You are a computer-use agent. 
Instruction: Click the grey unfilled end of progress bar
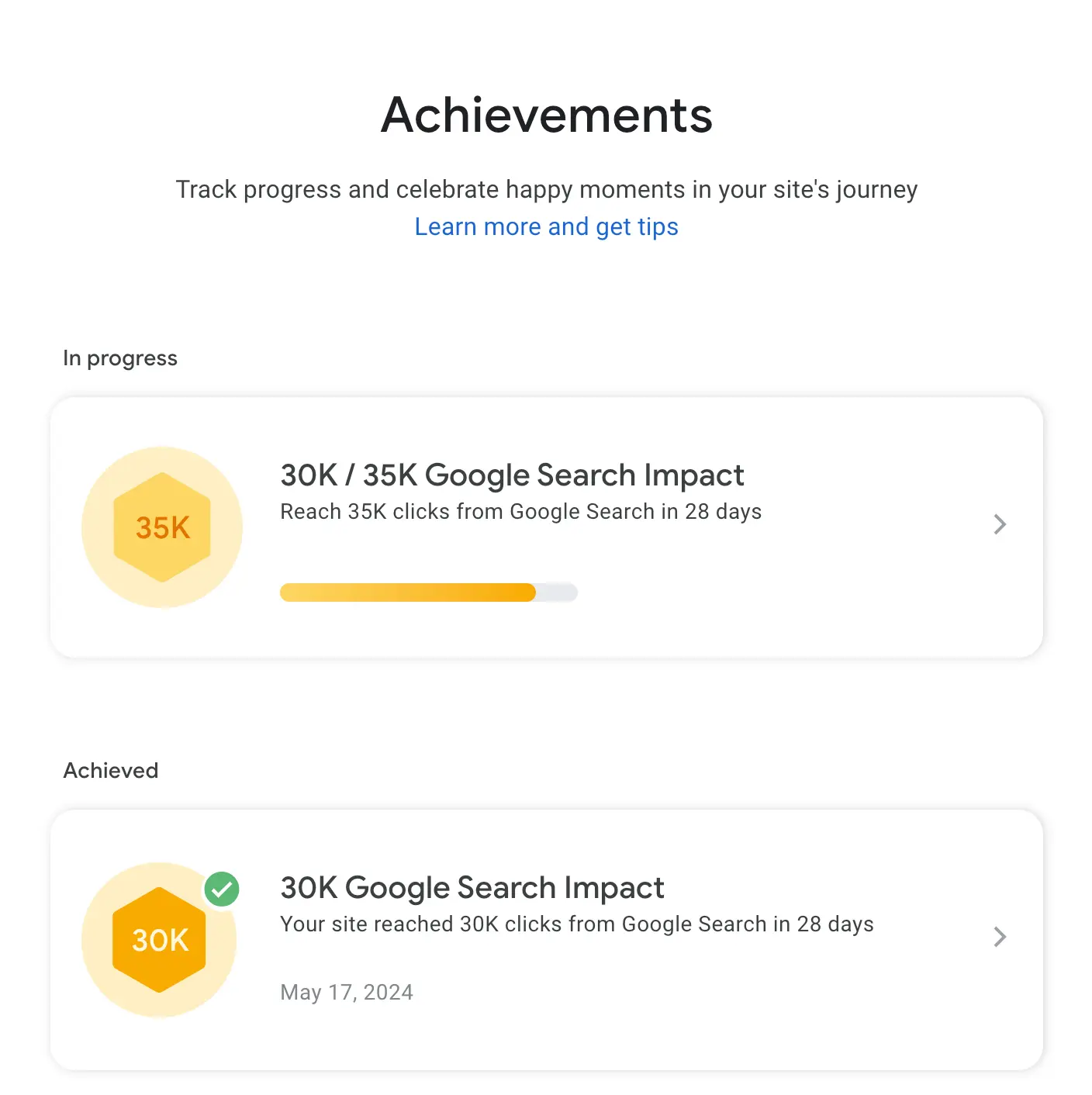tap(558, 592)
